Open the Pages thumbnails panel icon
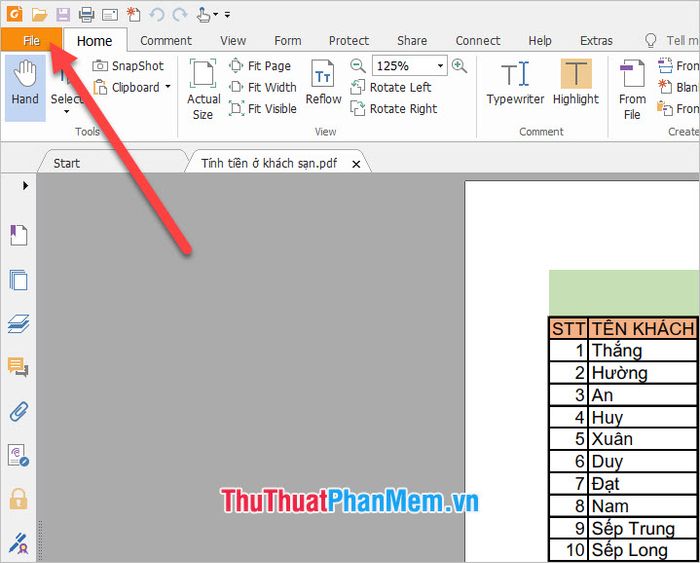700x563 pixels. [18, 280]
